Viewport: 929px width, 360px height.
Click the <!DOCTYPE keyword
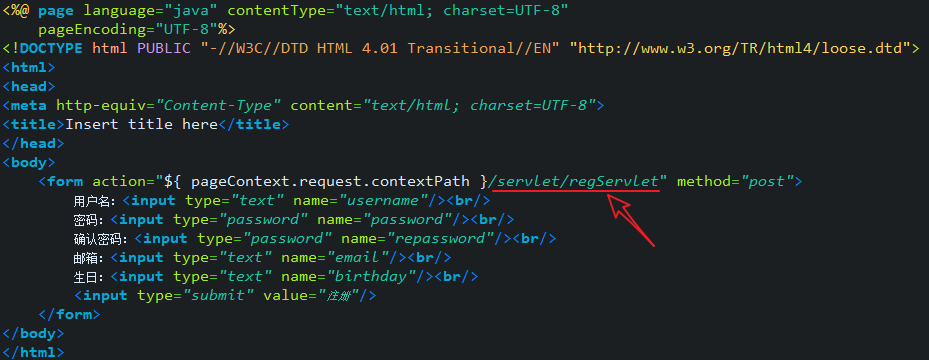(43, 49)
